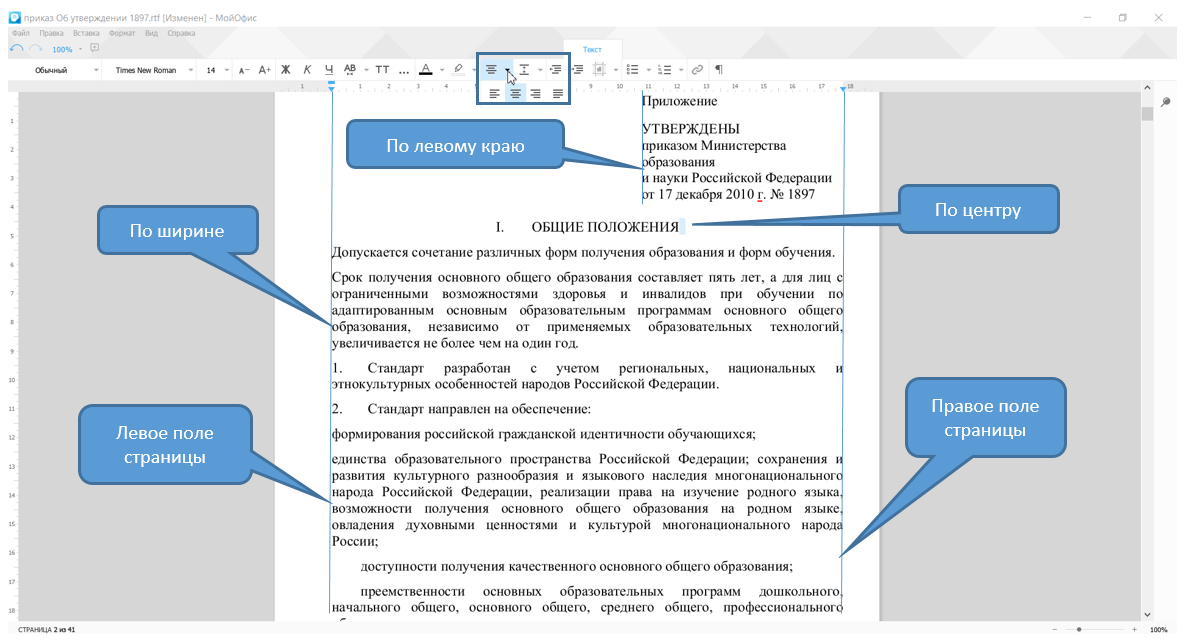Open the character spacing dropdown arrow
Image resolution: width=1187 pixels, height=643 pixels.
366,70
